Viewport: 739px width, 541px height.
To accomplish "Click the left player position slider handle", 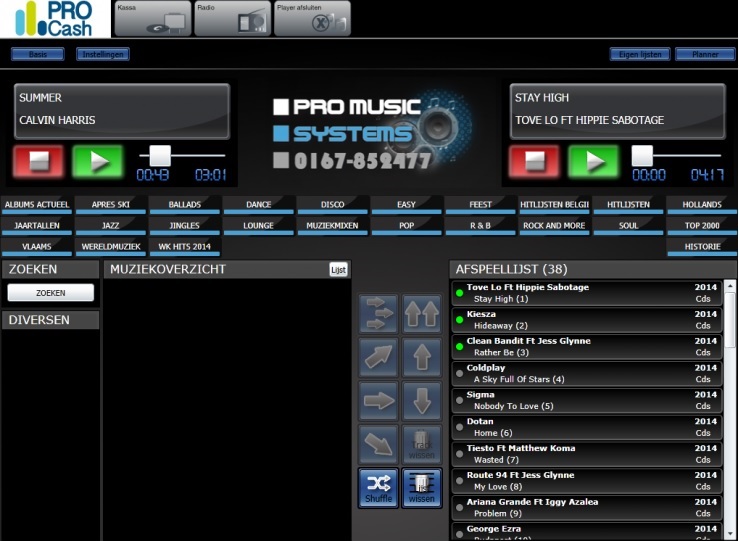I will point(160,155).
